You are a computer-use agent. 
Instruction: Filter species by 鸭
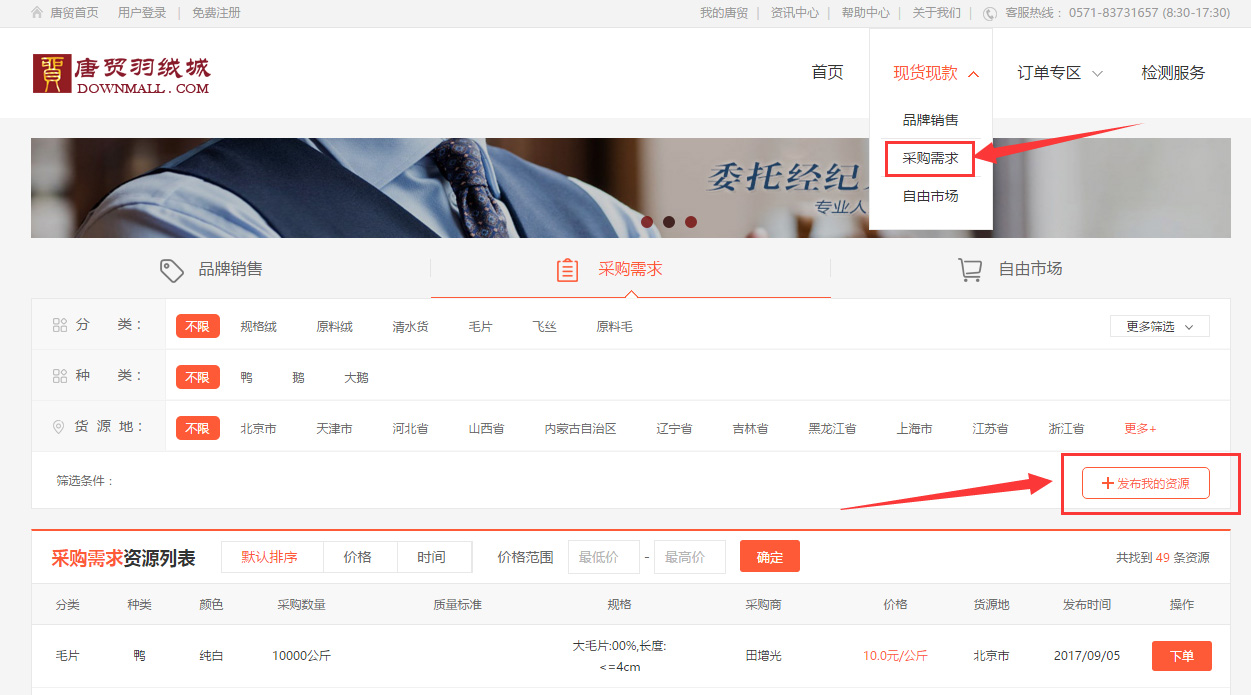pos(246,377)
